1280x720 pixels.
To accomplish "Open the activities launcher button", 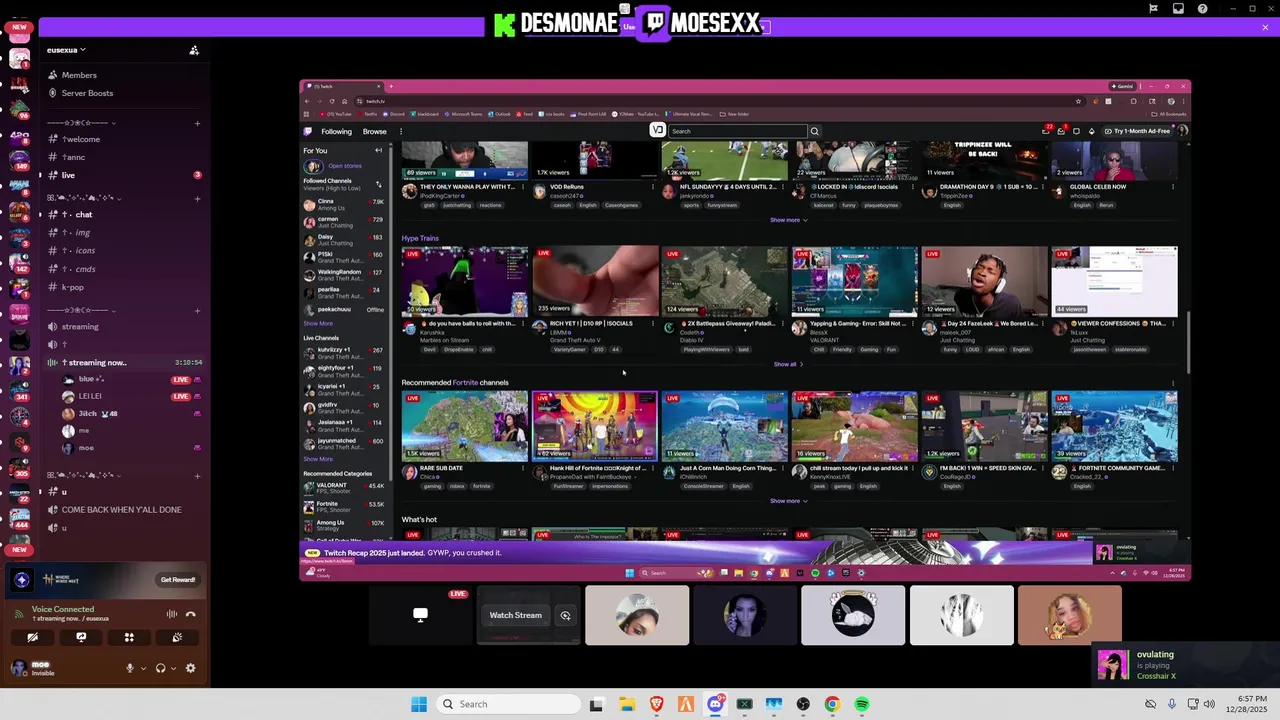I will click(129, 637).
